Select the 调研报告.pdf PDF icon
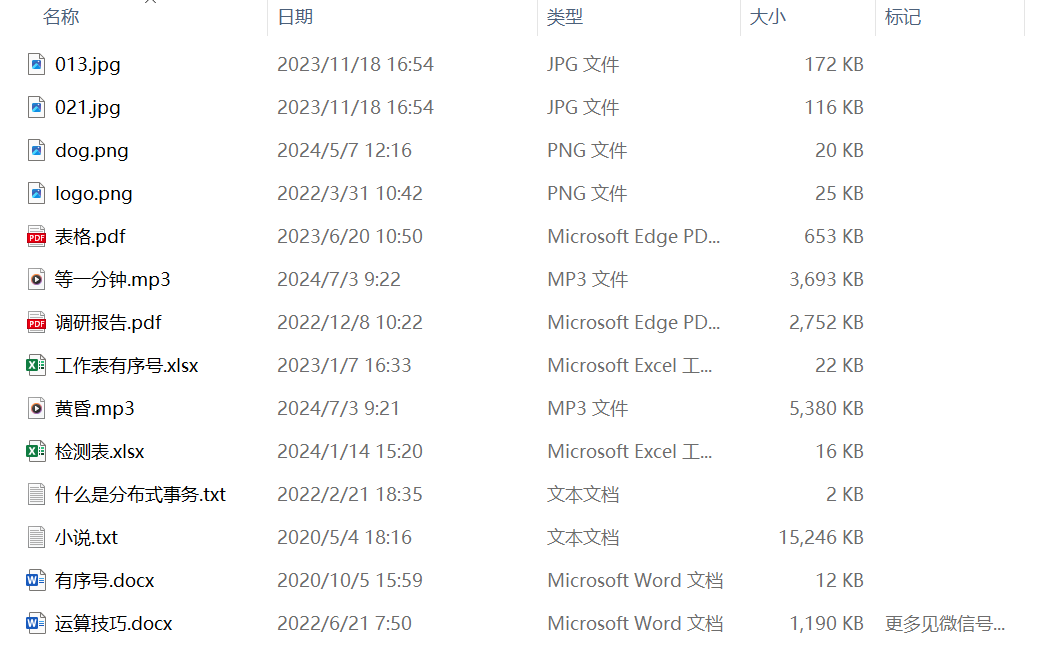 37,323
